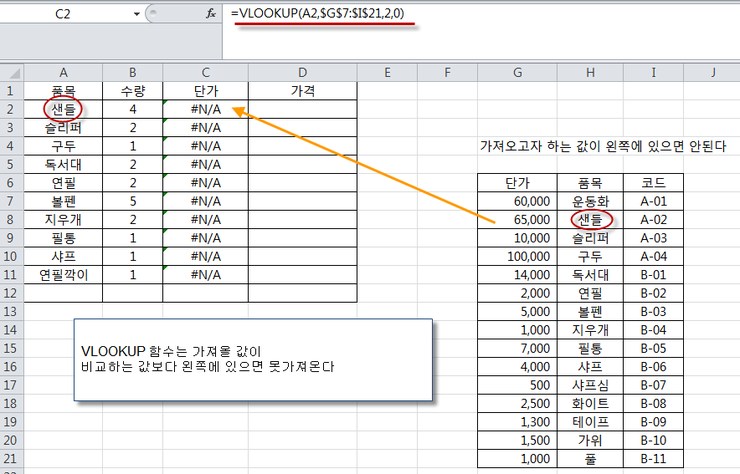
Task: Select the red oval around 샌들 in A2
Action: 63,109
